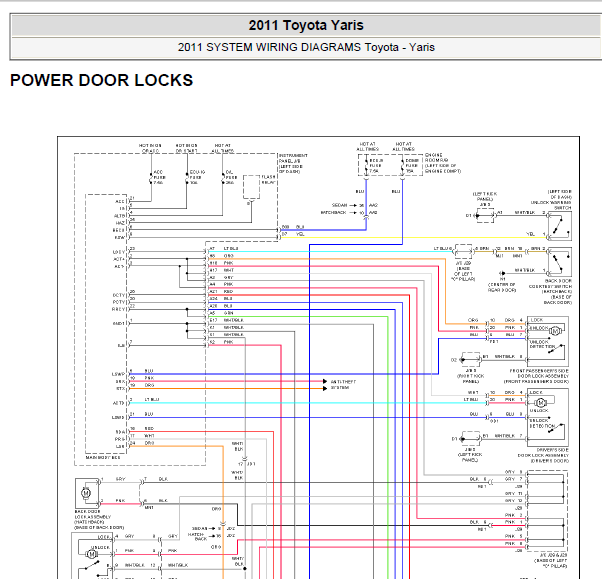602x579 pixels.
Task: Click the 'Center of rear door' ground label
Action: [x=502, y=287]
